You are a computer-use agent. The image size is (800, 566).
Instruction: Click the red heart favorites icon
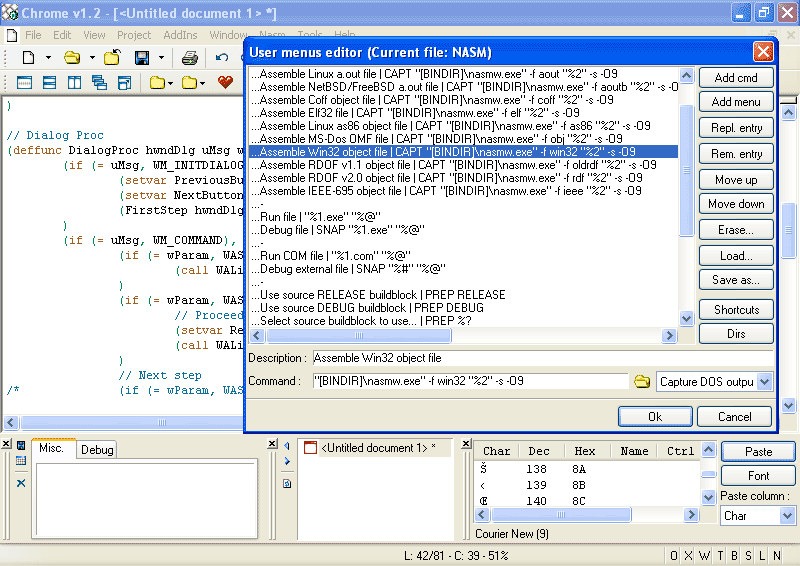(225, 83)
